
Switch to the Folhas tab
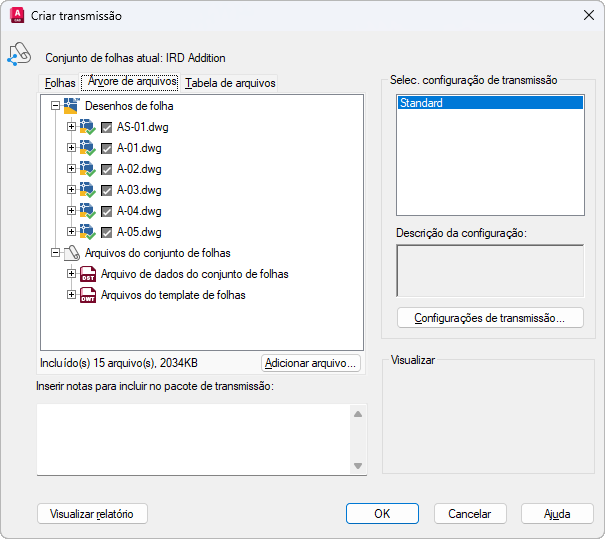tap(60, 83)
